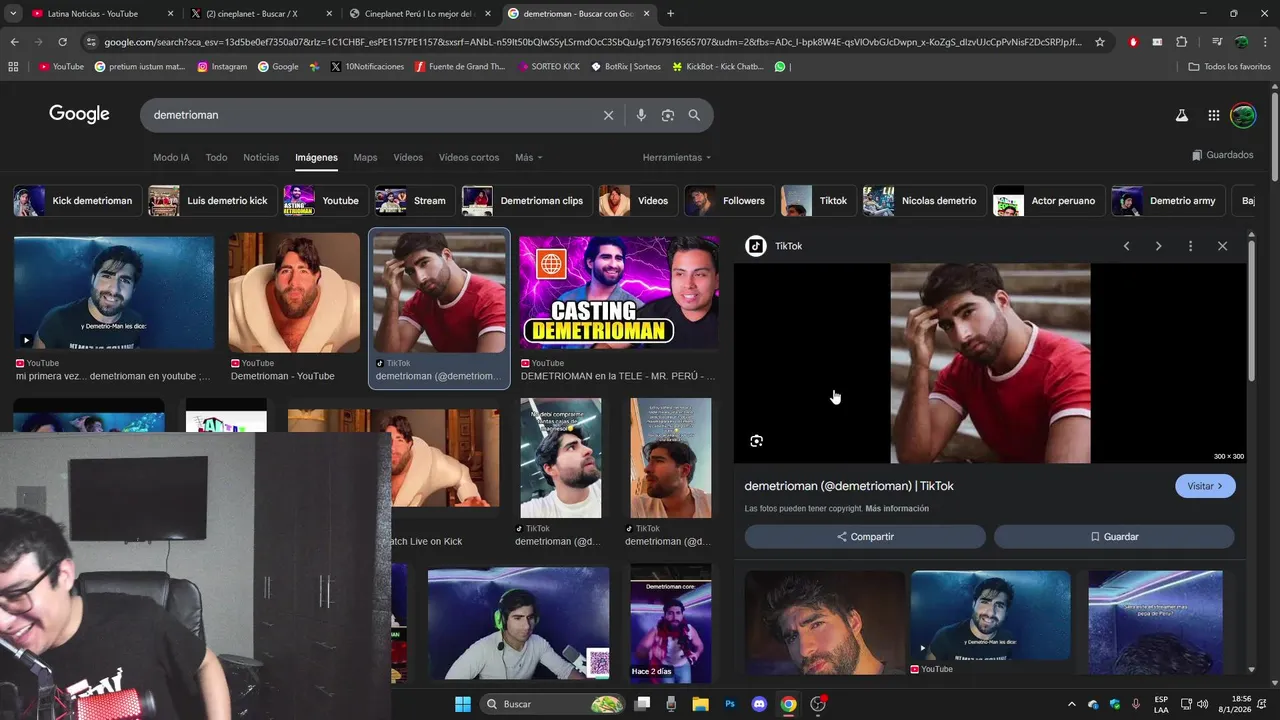Open more options in preview panel
The image size is (1280, 720).
pos(1190,246)
